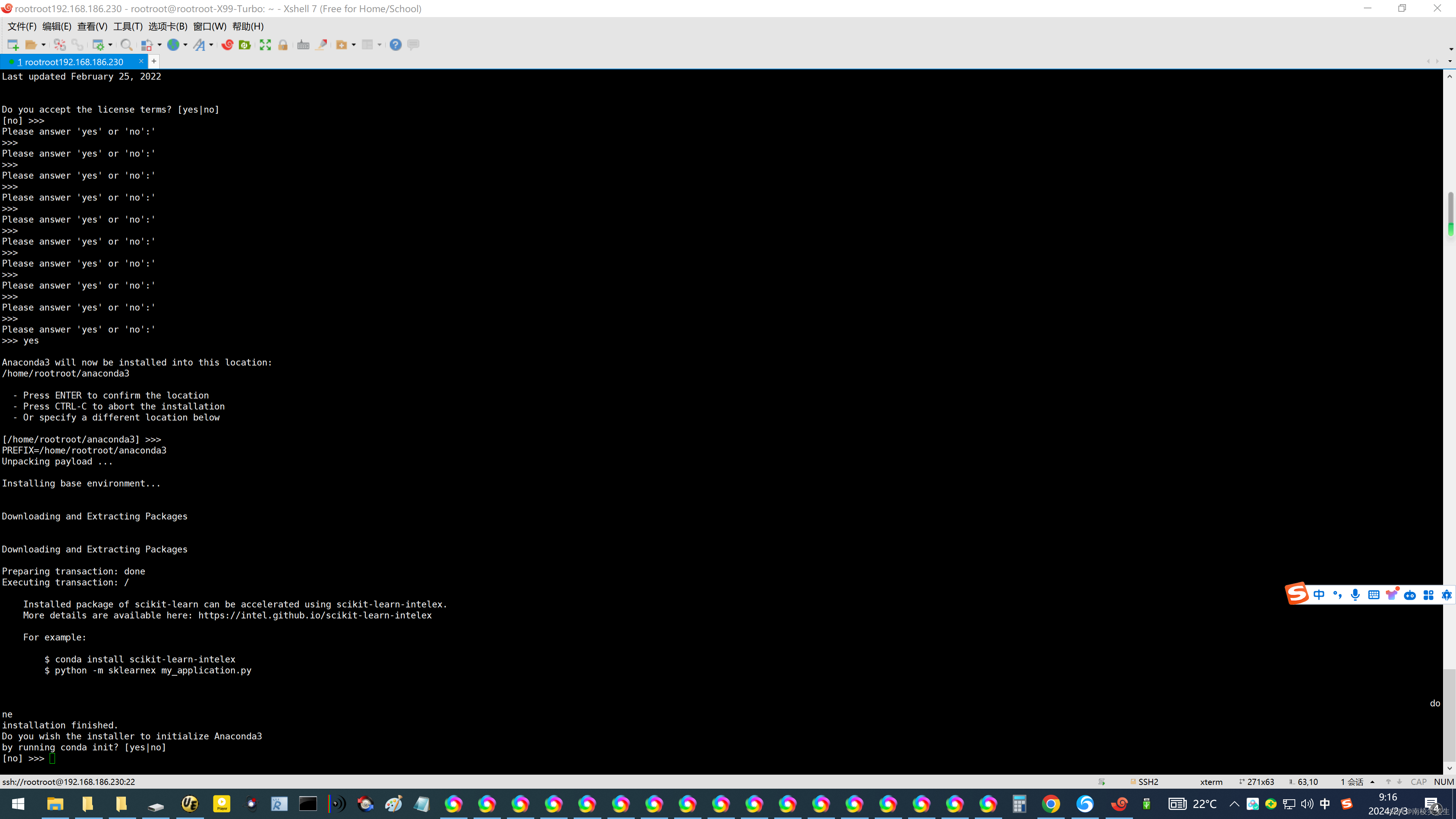Image resolution: width=1456 pixels, height=819 pixels.
Task: Open the keyboard mapping icon
Action: pyautogui.click(x=303, y=45)
